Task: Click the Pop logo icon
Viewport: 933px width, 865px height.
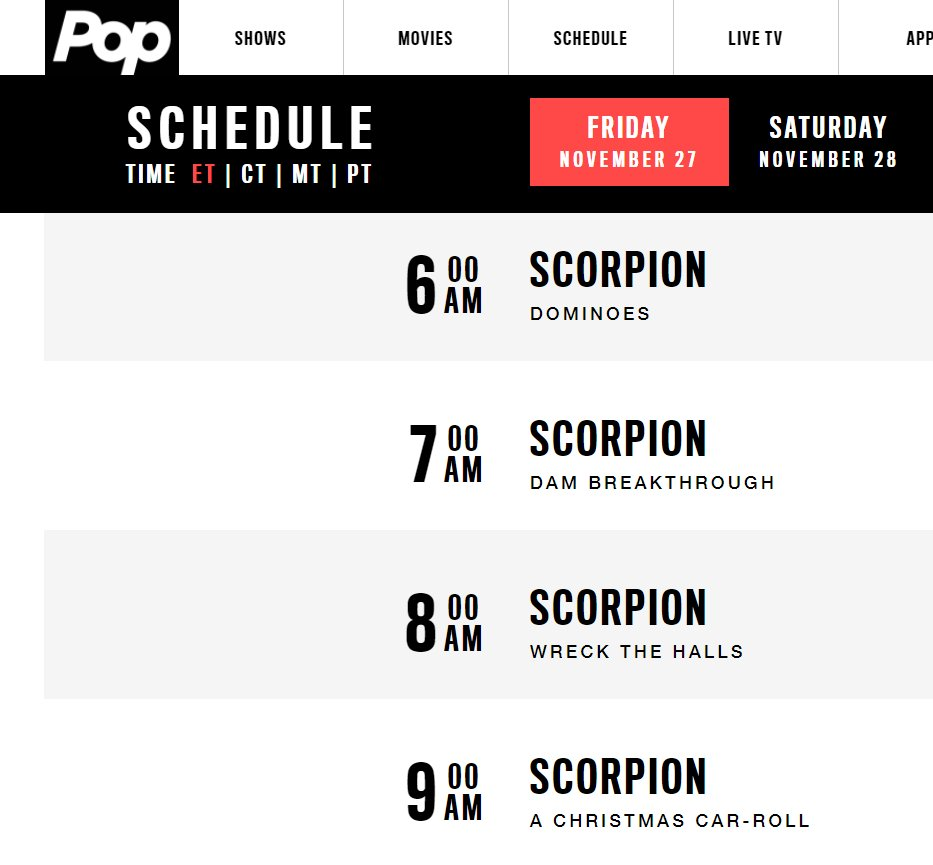Action: pos(112,37)
